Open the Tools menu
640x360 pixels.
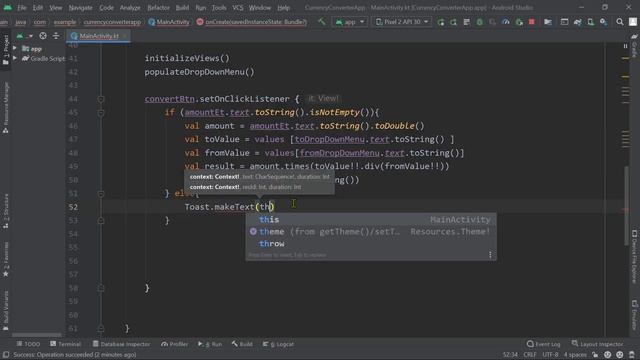pos(219,7)
